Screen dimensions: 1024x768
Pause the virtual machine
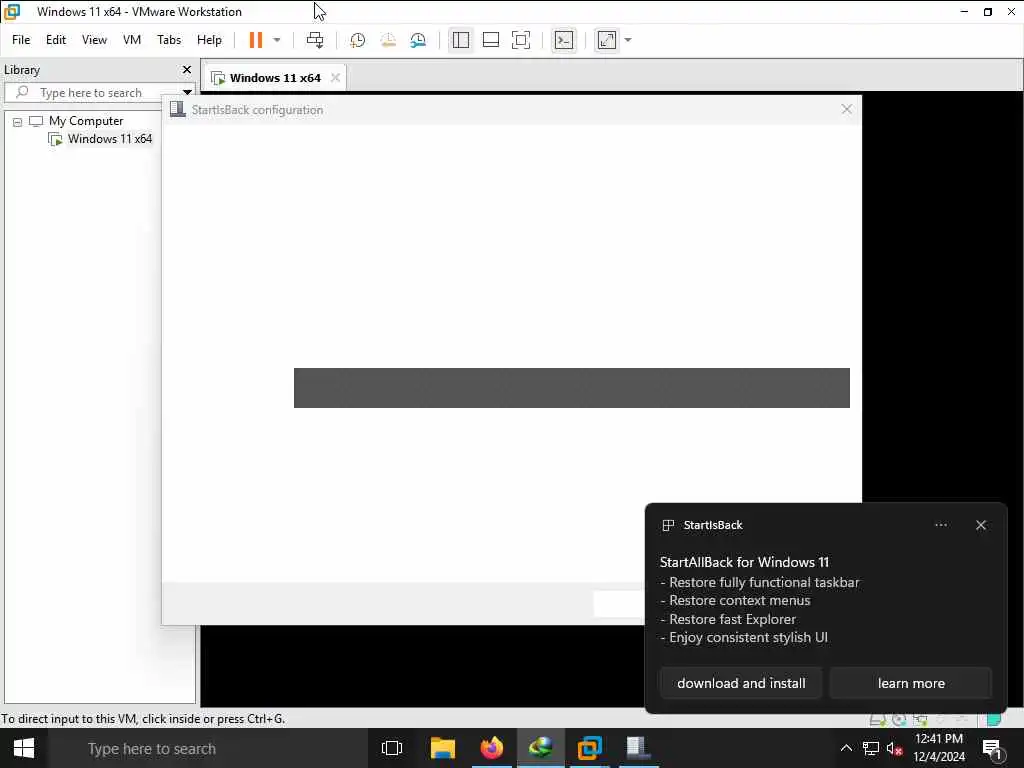coord(255,40)
